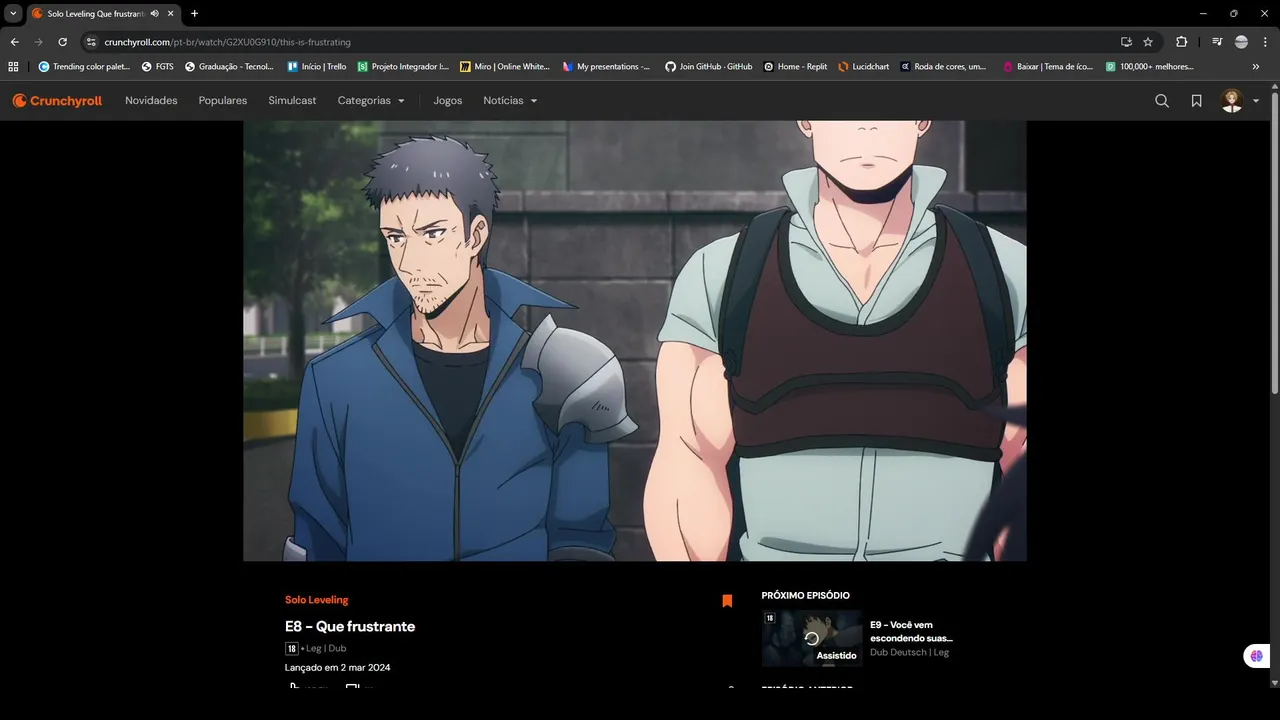Go back with browser back arrow

(14, 42)
